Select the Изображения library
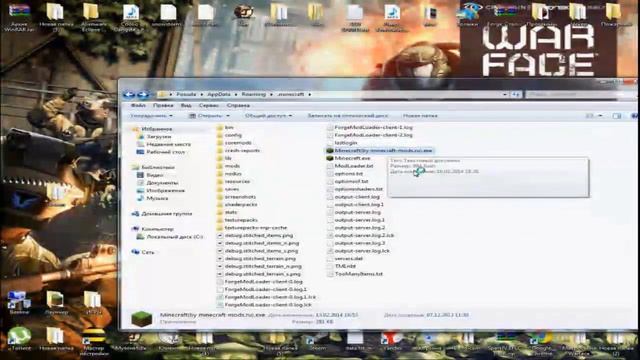This screenshot has height=360, width=640. pos(165,191)
